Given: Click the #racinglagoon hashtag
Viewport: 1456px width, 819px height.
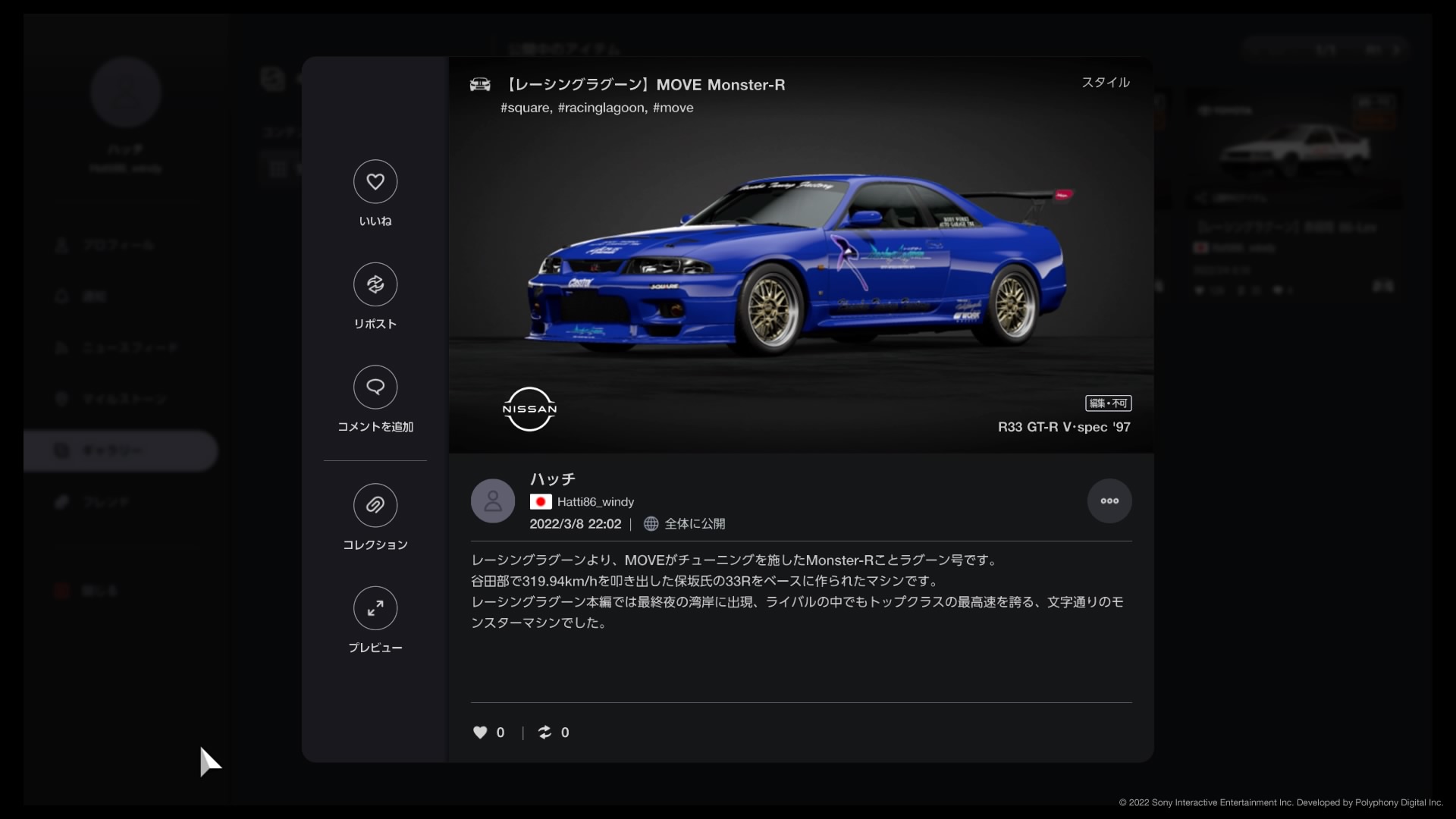Looking at the screenshot, I should coord(602,108).
